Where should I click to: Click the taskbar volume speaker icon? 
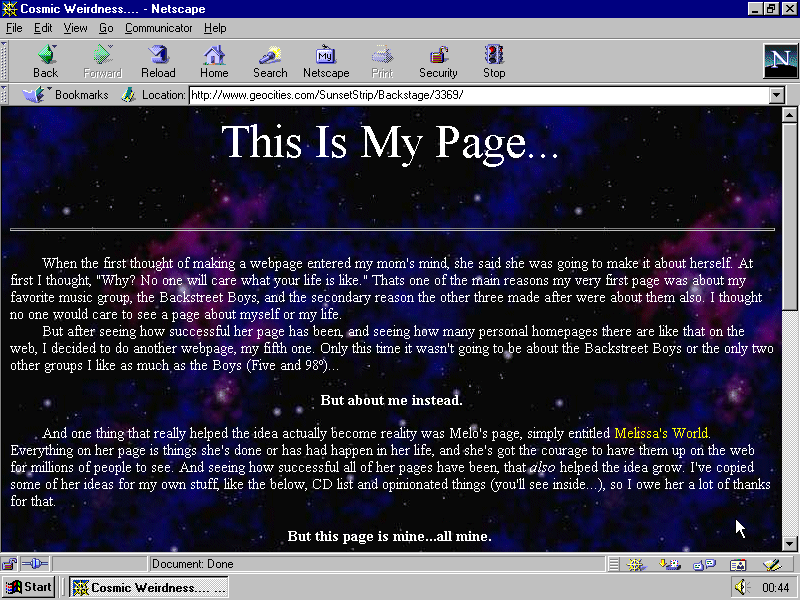(x=742, y=587)
